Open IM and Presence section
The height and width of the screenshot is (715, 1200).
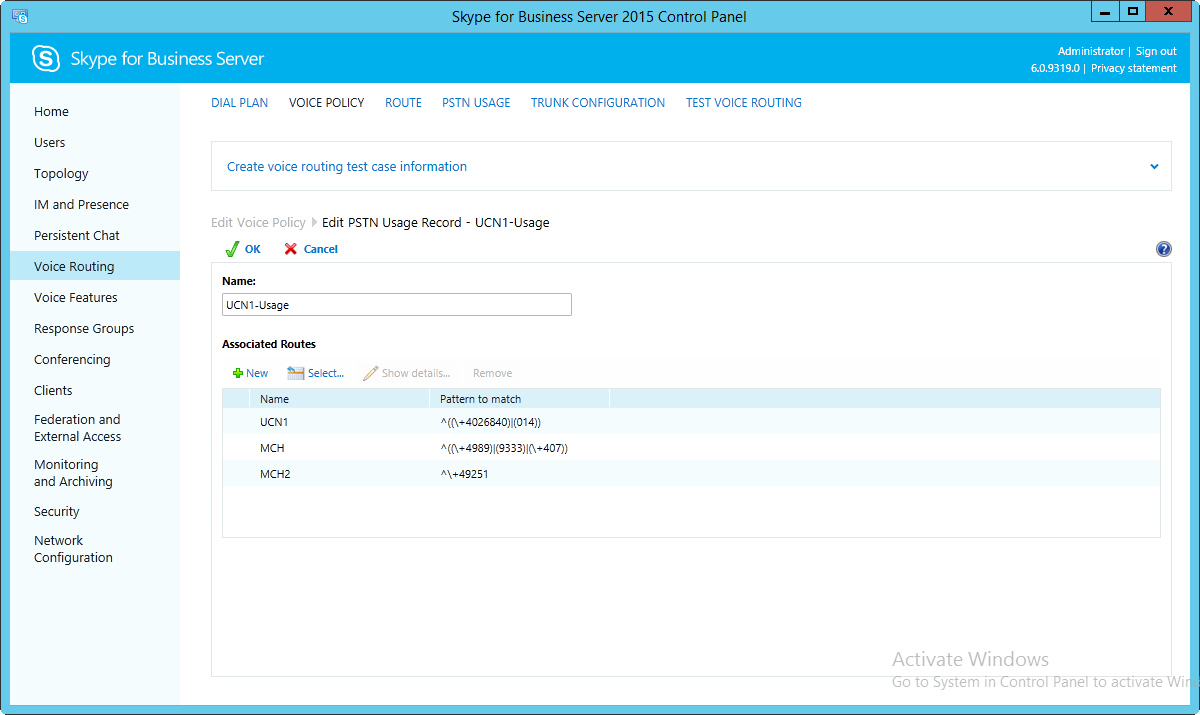pos(81,205)
